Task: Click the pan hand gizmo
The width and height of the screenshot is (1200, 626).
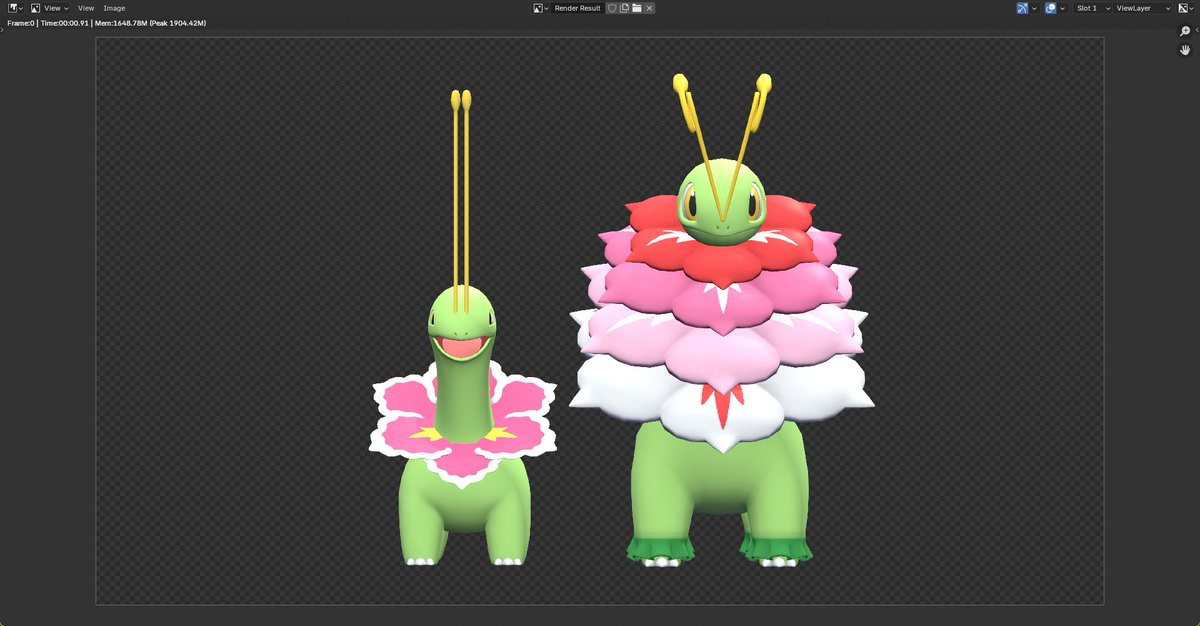Action: point(1185,50)
